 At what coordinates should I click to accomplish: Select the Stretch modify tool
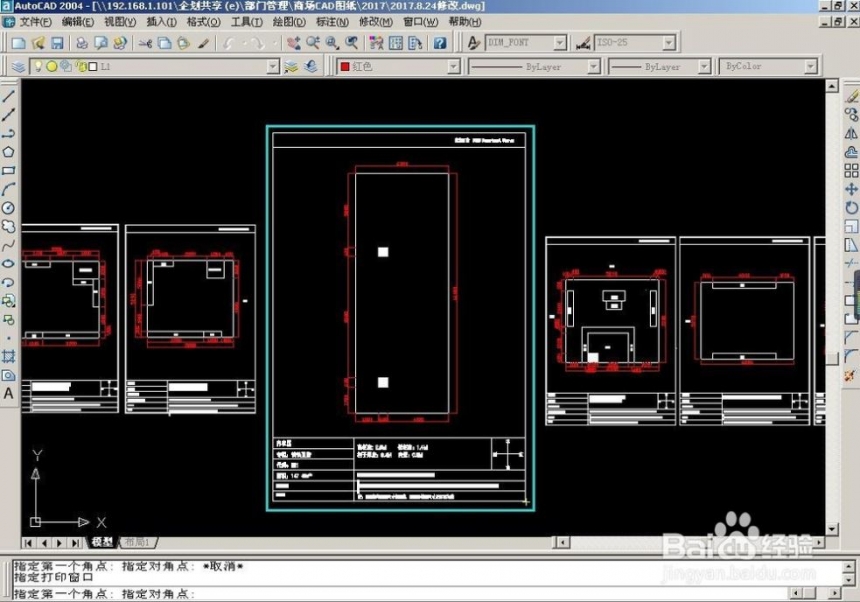(851, 245)
